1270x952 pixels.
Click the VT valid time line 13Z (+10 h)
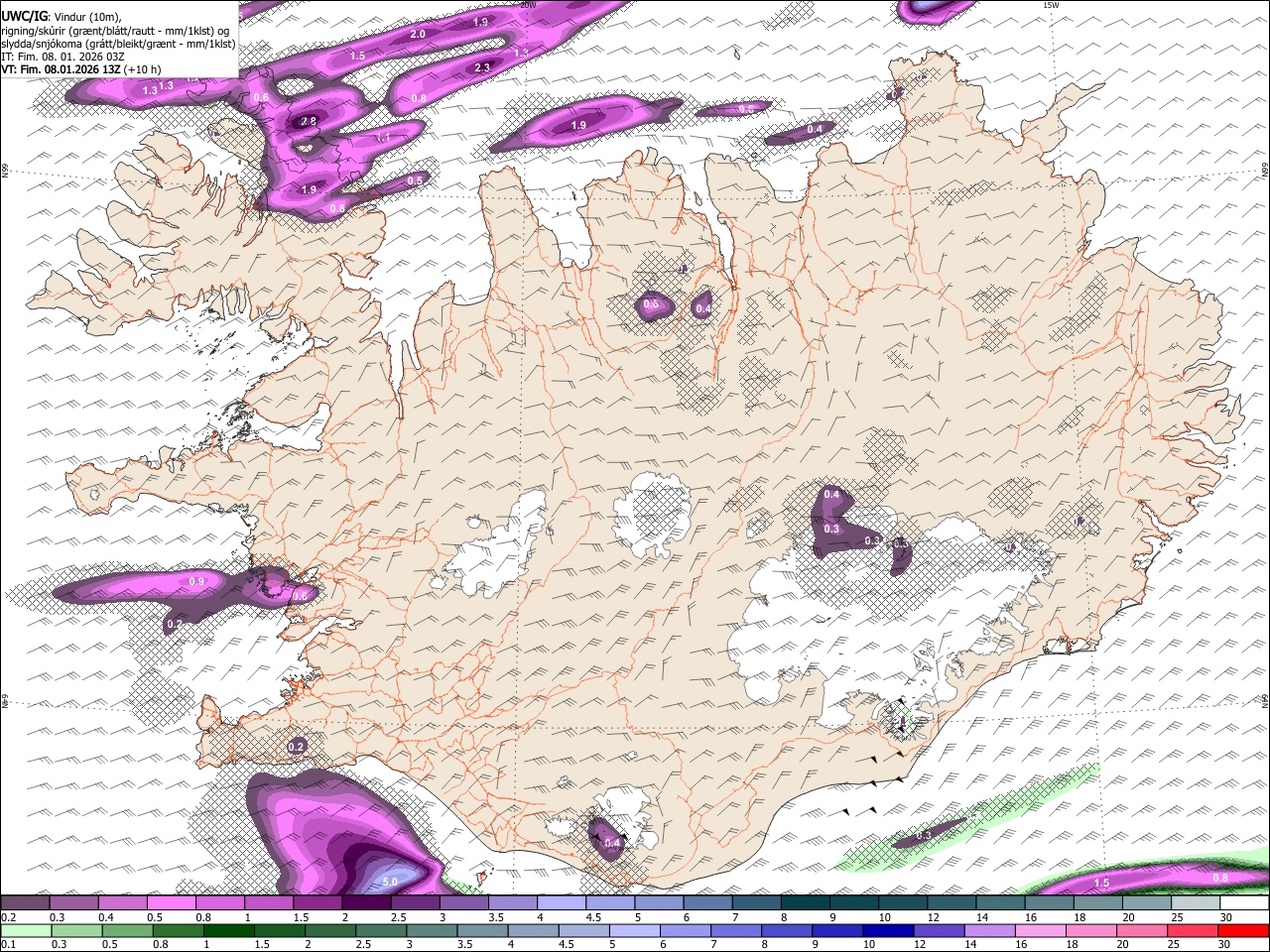81,69
